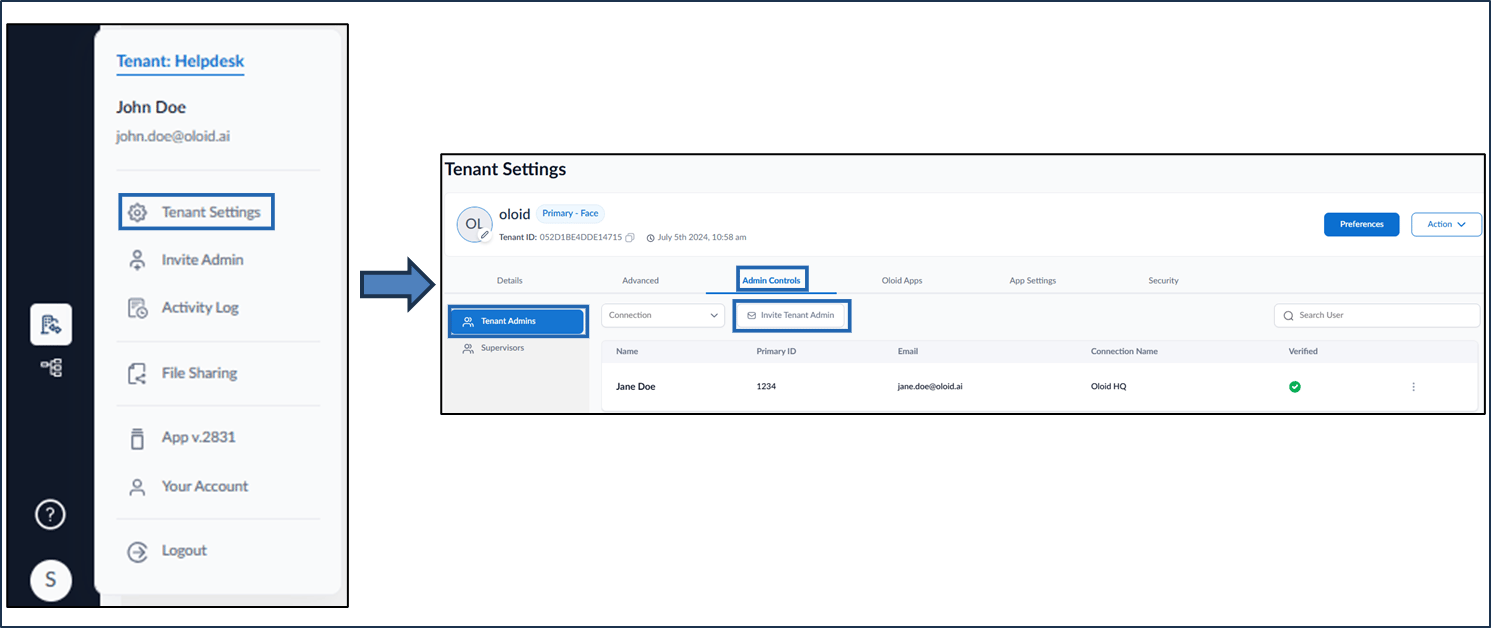Click the Logout arrow icon
The height and width of the screenshot is (628, 1491).
click(138, 551)
